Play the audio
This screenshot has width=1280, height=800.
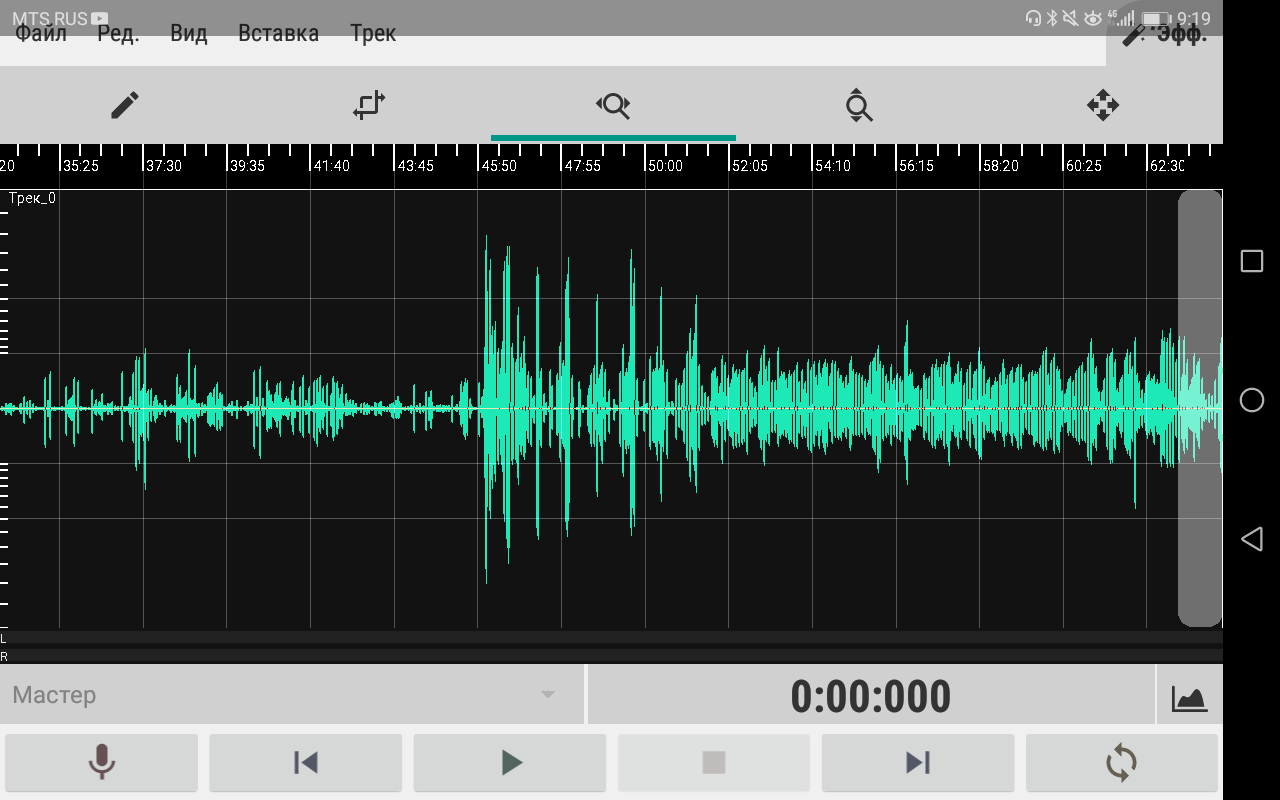coord(510,763)
